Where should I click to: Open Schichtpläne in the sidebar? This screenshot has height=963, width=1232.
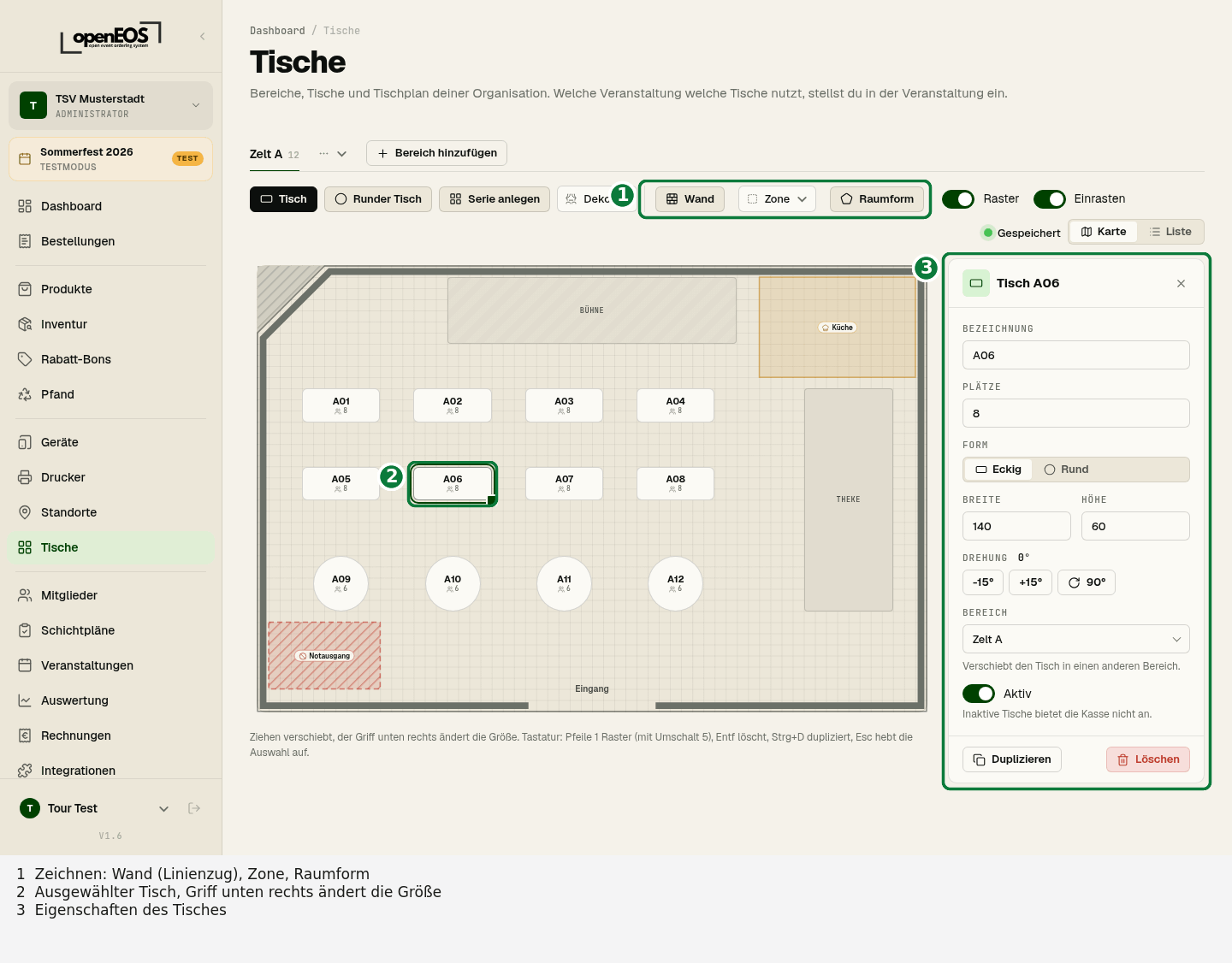click(x=111, y=630)
